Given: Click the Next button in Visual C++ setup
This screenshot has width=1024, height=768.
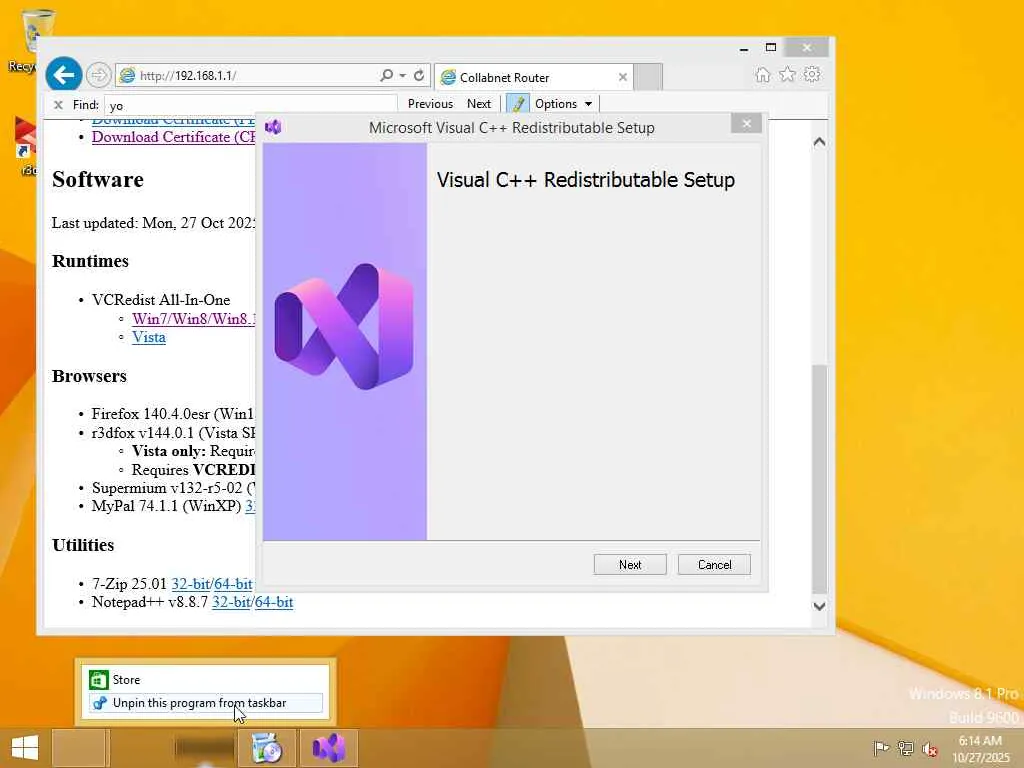Looking at the screenshot, I should point(630,565).
